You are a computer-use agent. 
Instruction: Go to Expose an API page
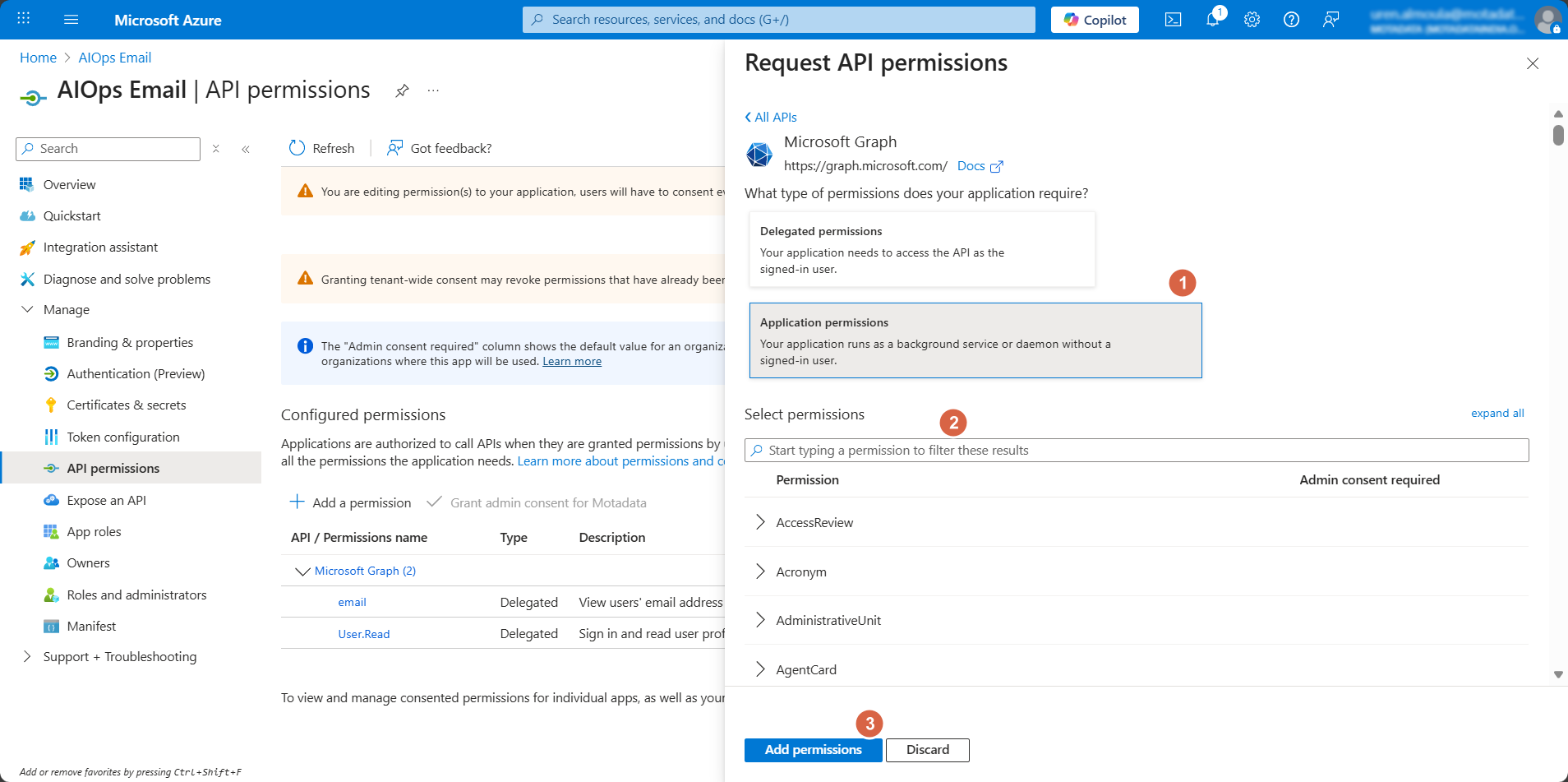pos(106,500)
